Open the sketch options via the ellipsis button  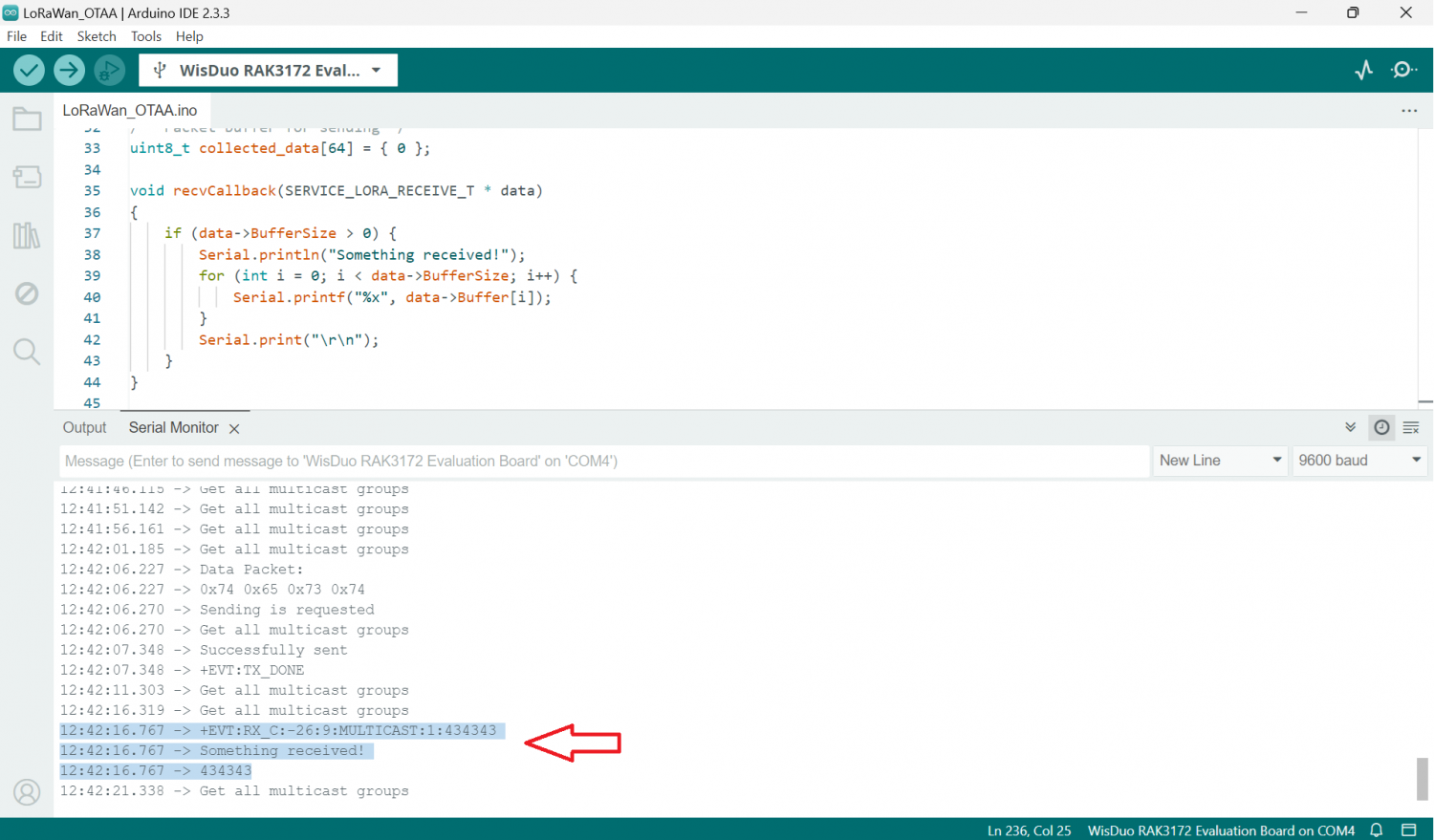click(1409, 111)
